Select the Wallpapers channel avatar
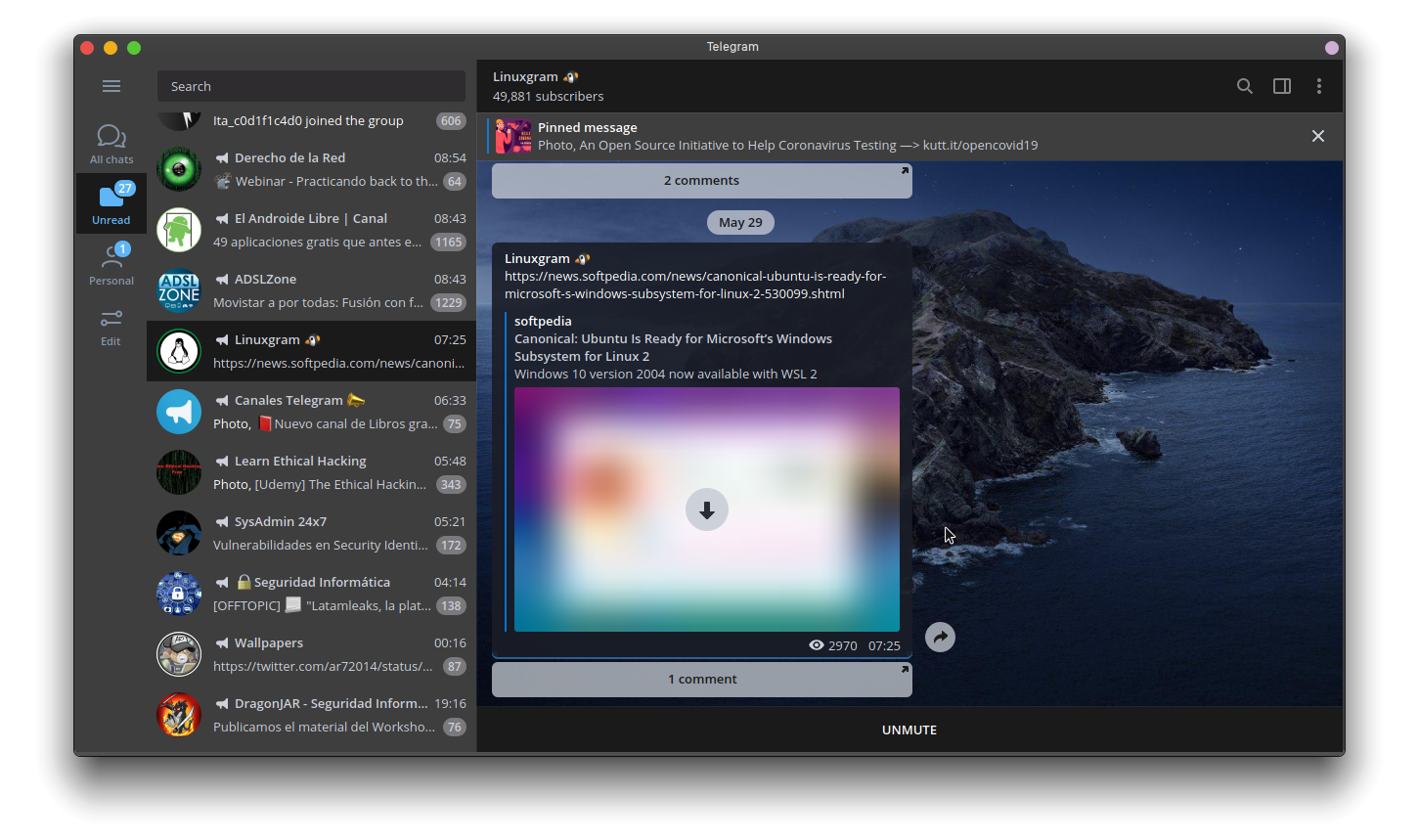 [x=179, y=654]
